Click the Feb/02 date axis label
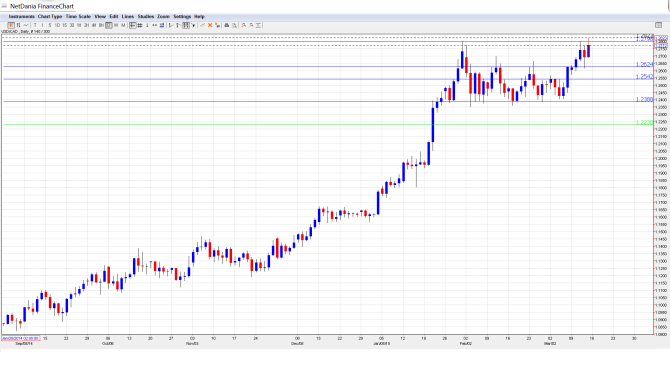The width and height of the screenshot is (670, 377). point(465,344)
